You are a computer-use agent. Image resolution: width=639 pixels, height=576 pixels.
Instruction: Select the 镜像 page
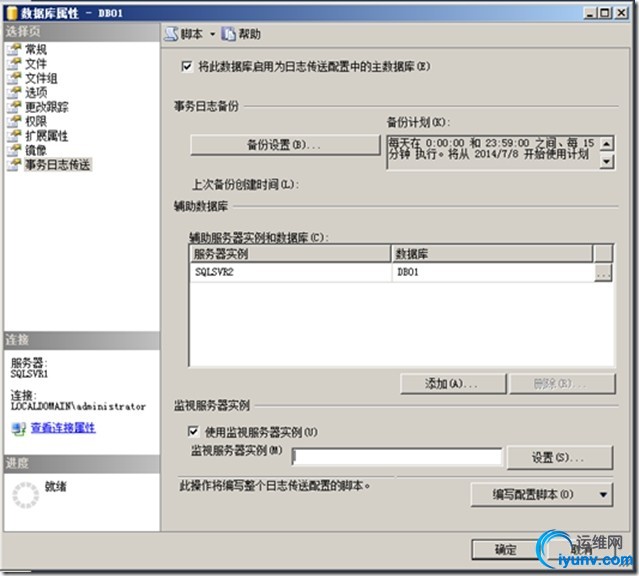(36, 150)
